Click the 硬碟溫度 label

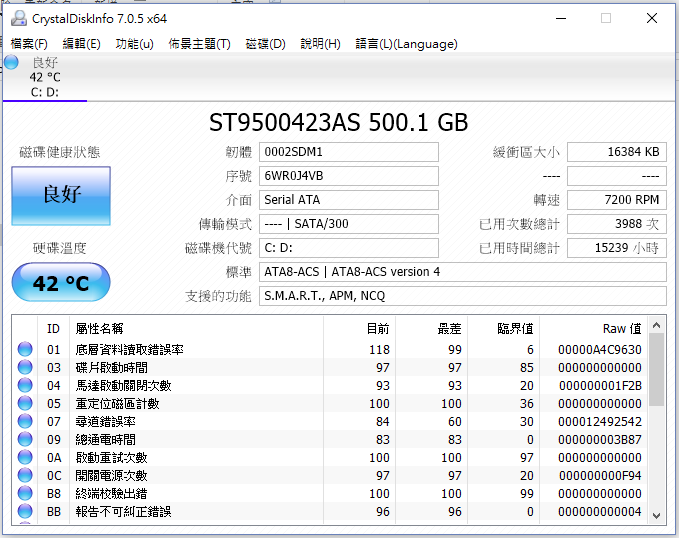coord(60,248)
